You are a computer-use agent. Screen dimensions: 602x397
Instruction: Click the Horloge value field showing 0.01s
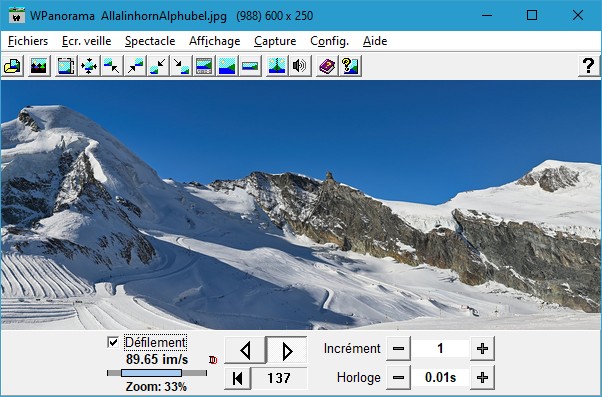(440, 378)
